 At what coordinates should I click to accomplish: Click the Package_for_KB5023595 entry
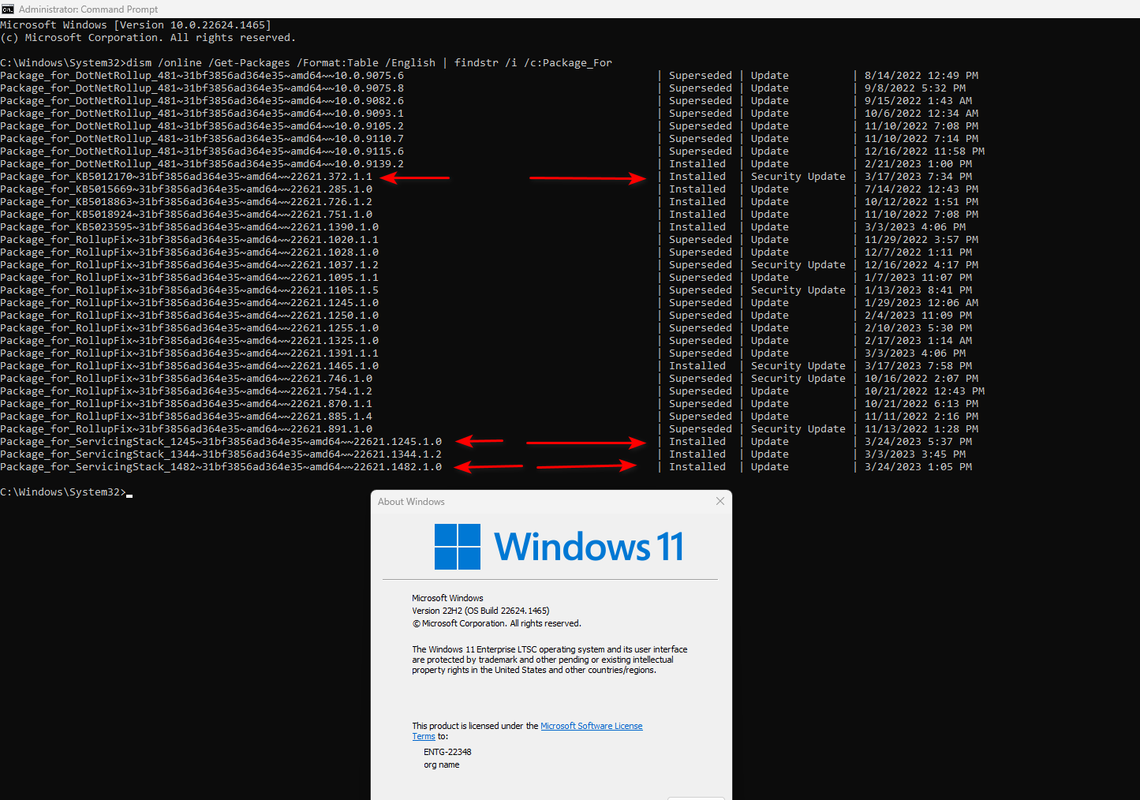pyautogui.click(x=189, y=227)
